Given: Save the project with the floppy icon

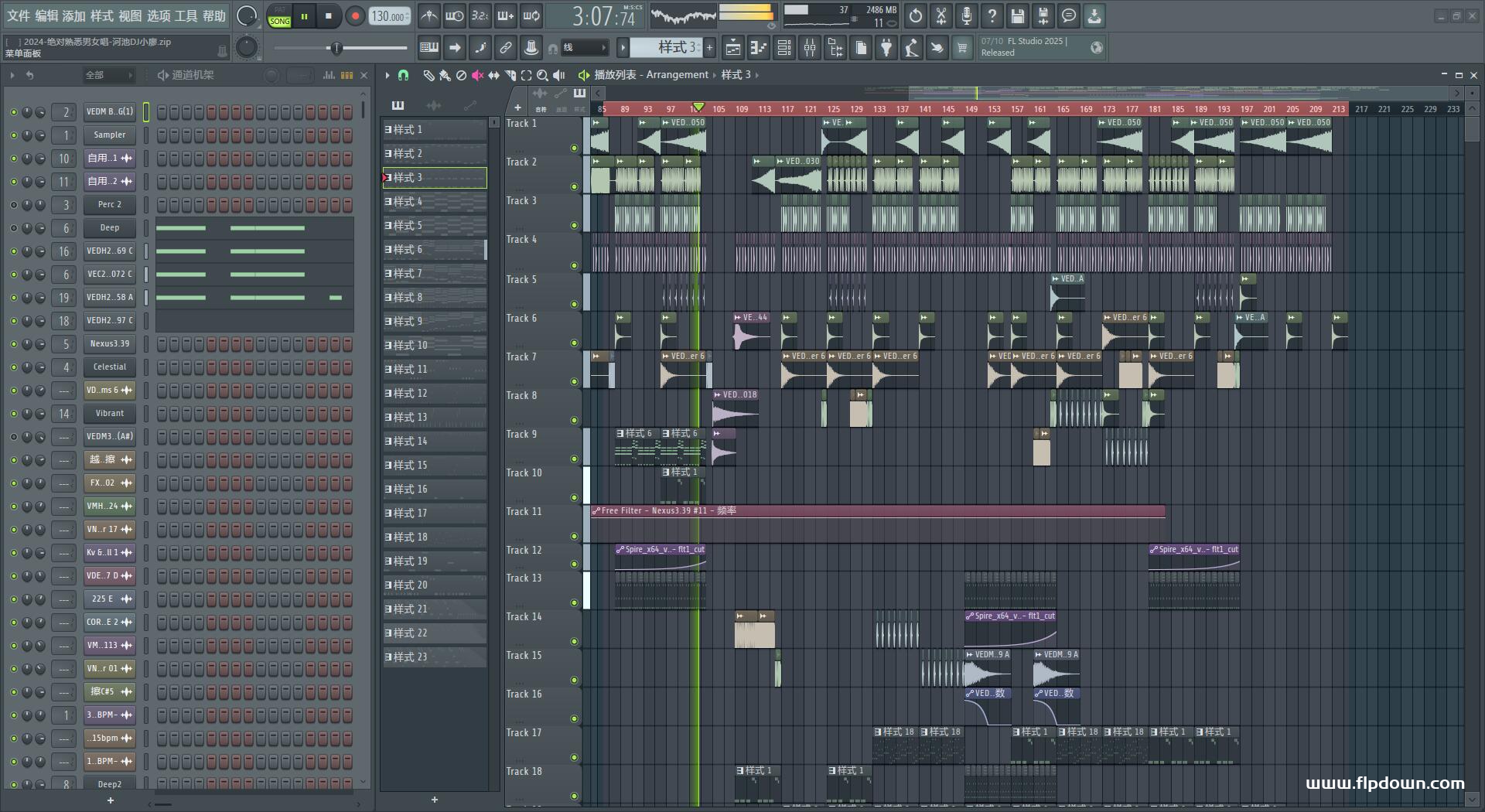Looking at the screenshot, I should tap(1018, 15).
